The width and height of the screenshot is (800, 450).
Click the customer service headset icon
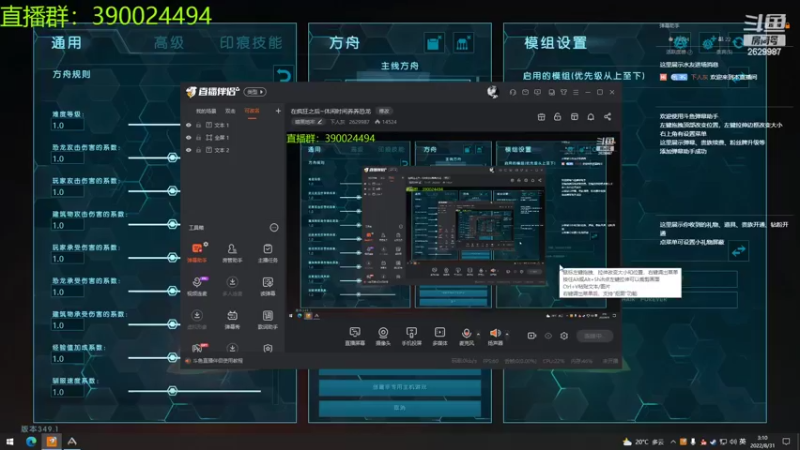click(513, 92)
